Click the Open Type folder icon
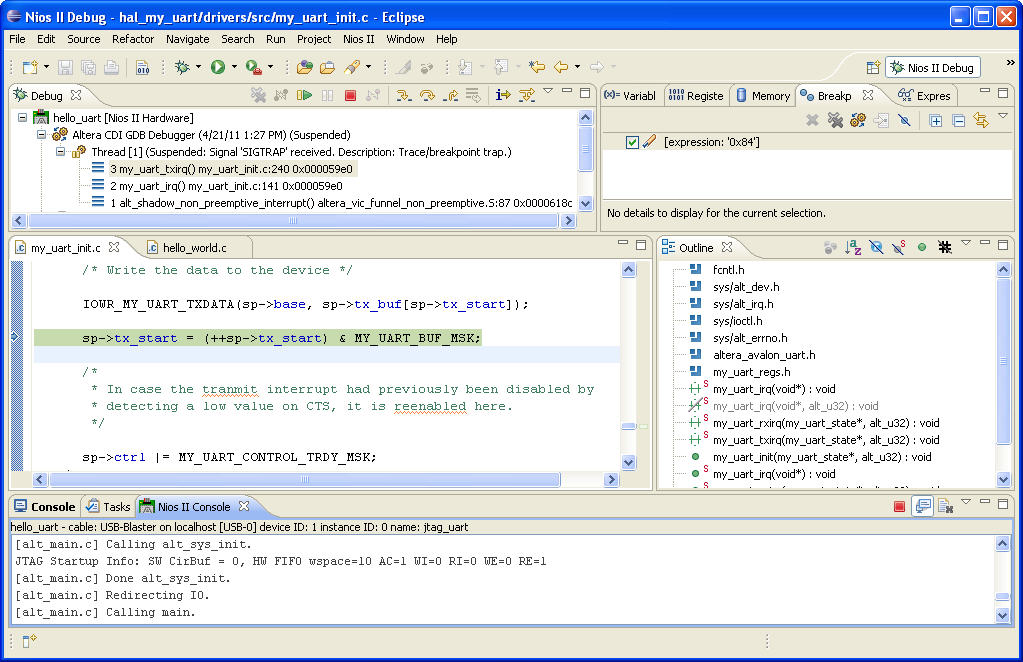 point(304,67)
